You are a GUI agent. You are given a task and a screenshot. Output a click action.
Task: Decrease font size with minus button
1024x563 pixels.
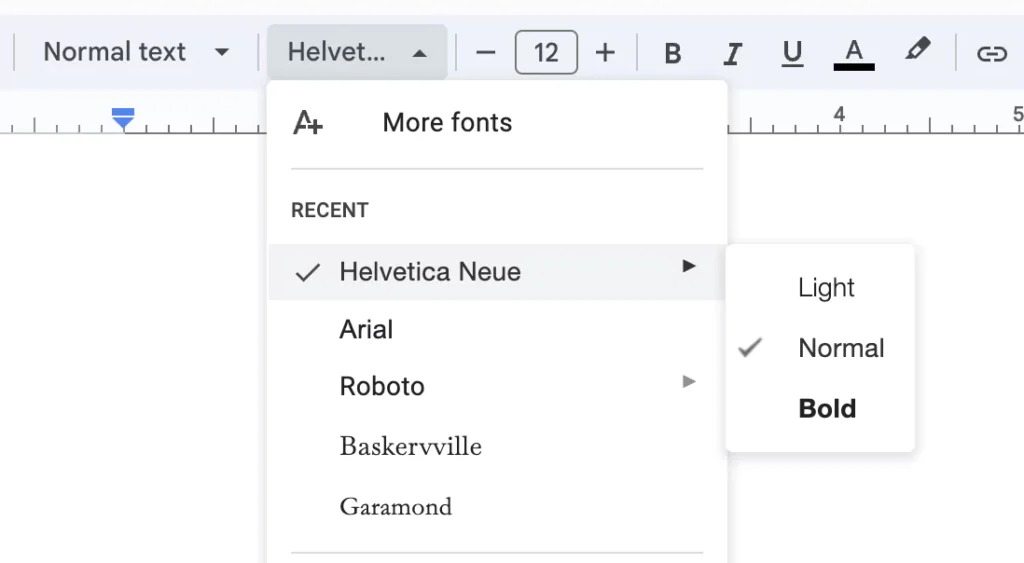485,52
